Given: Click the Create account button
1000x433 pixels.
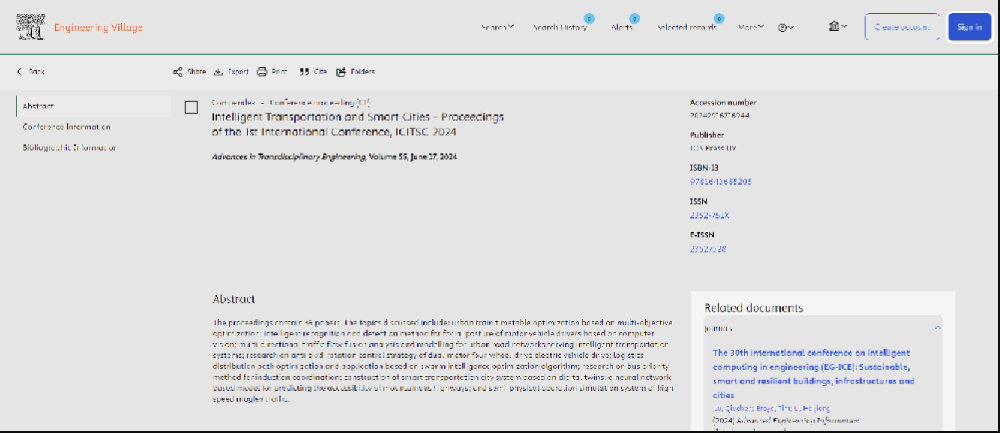Looking at the screenshot, I should pyautogui.click(x=902, y=27).
